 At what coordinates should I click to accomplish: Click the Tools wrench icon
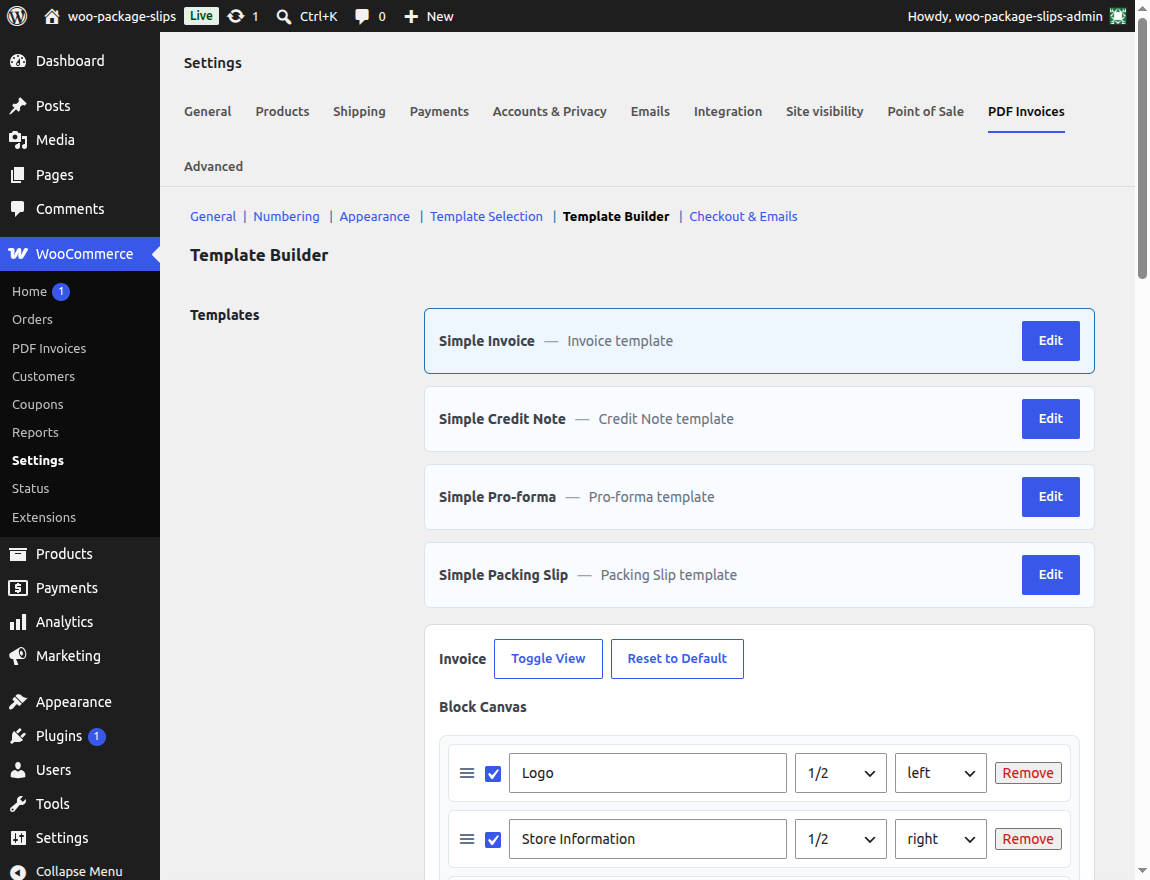click(18, 804)
